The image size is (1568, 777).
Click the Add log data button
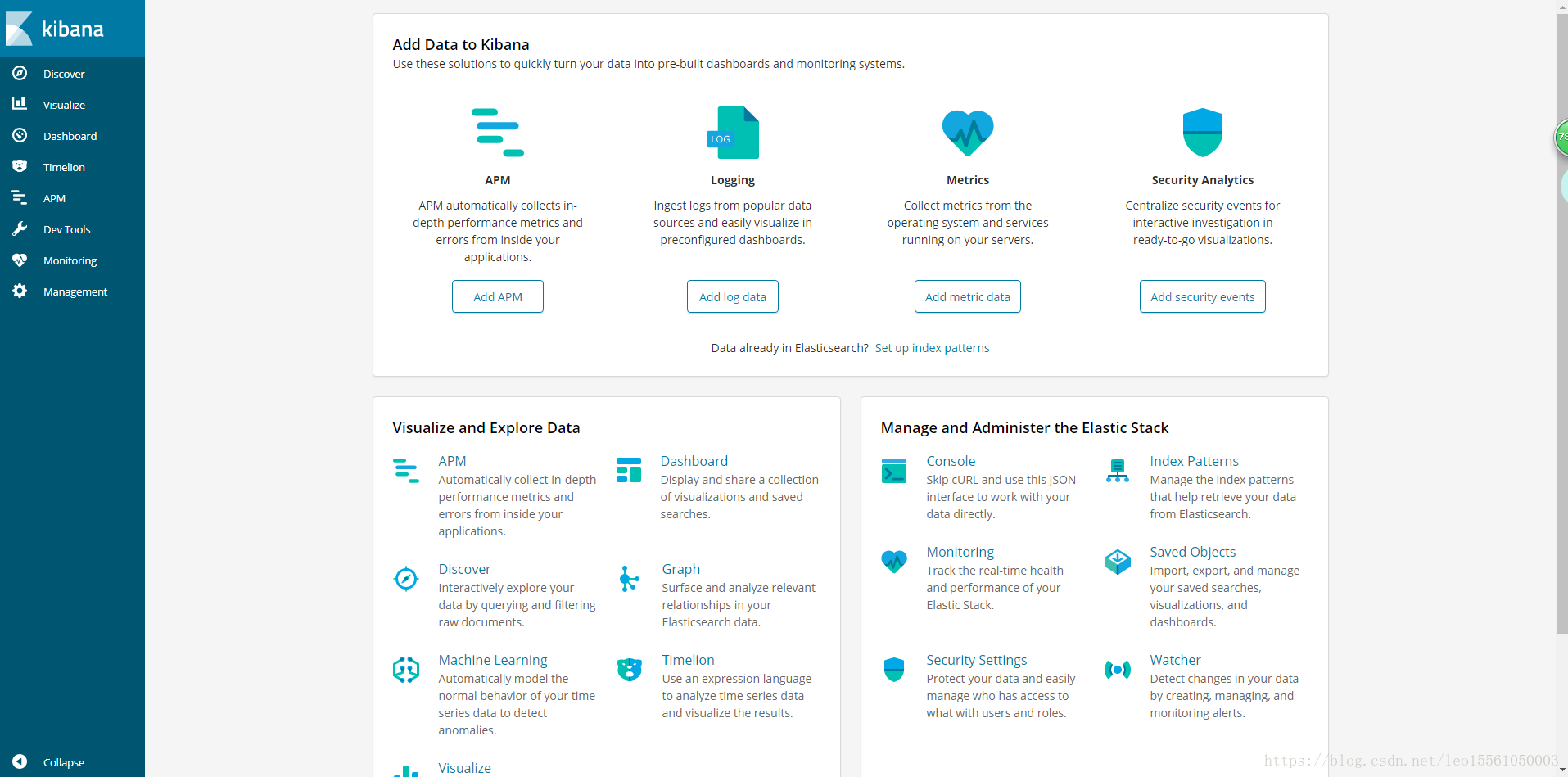733,296
